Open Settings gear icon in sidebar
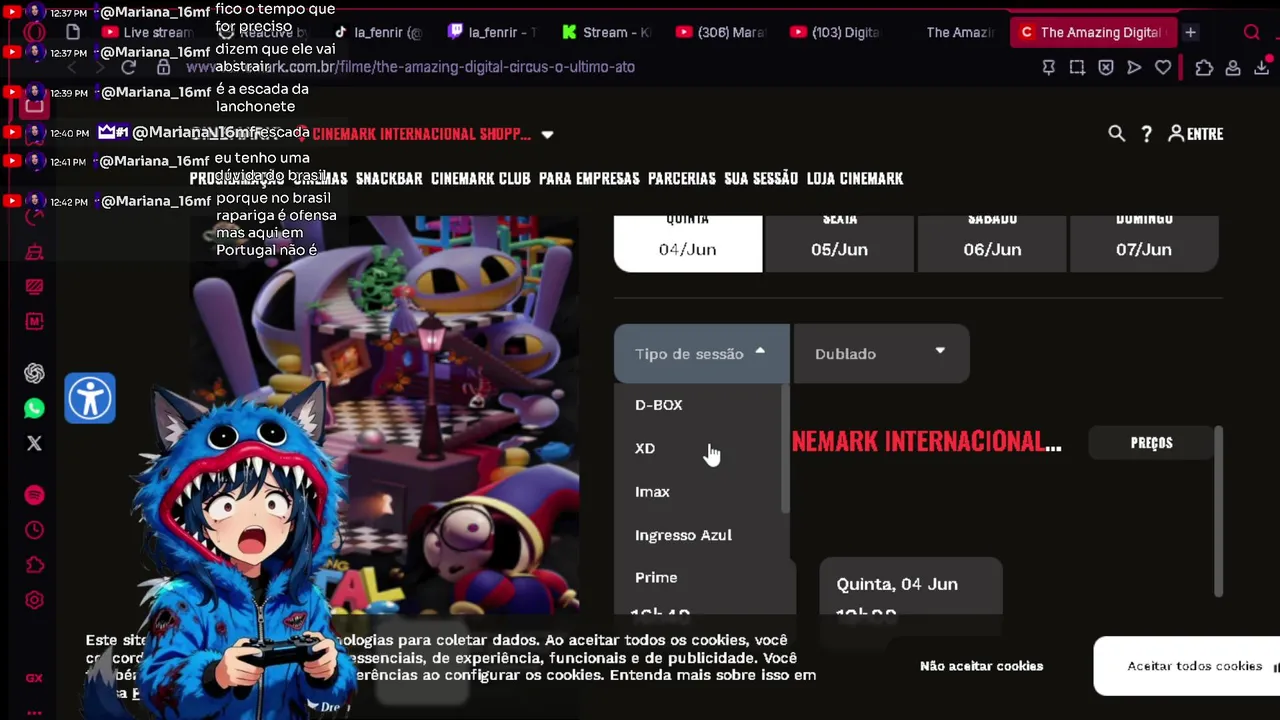This screenshot has height=720, width=1280. tap(34, 600)
